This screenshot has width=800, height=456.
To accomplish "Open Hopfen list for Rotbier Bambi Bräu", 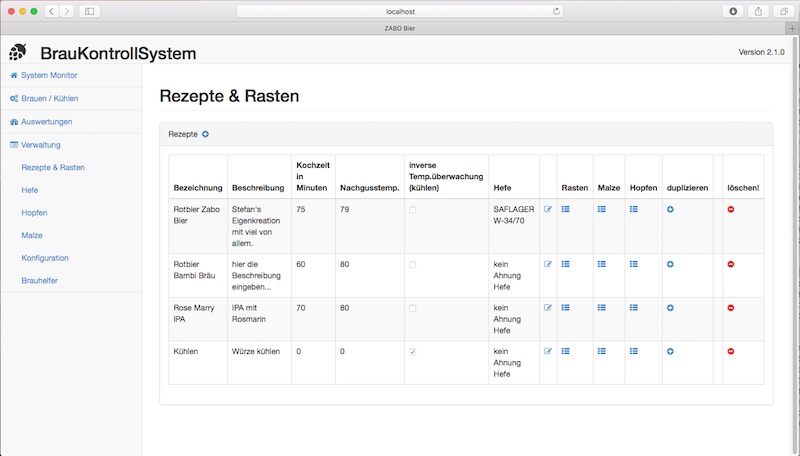I will point(634,264).
